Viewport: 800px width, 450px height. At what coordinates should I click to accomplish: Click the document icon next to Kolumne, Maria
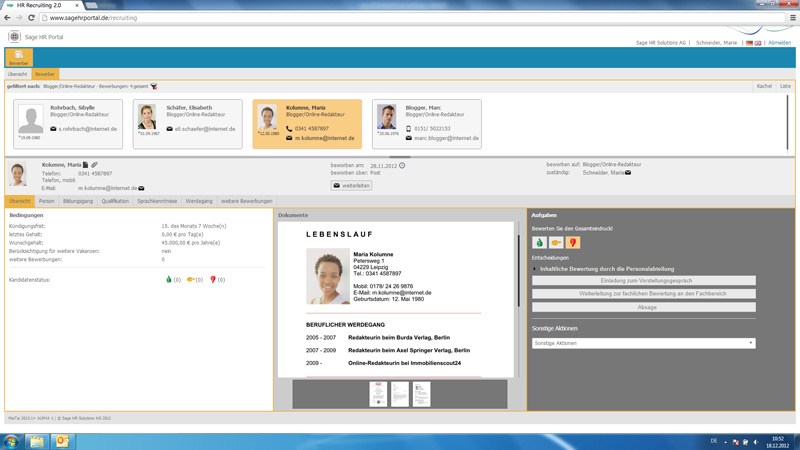85,164
